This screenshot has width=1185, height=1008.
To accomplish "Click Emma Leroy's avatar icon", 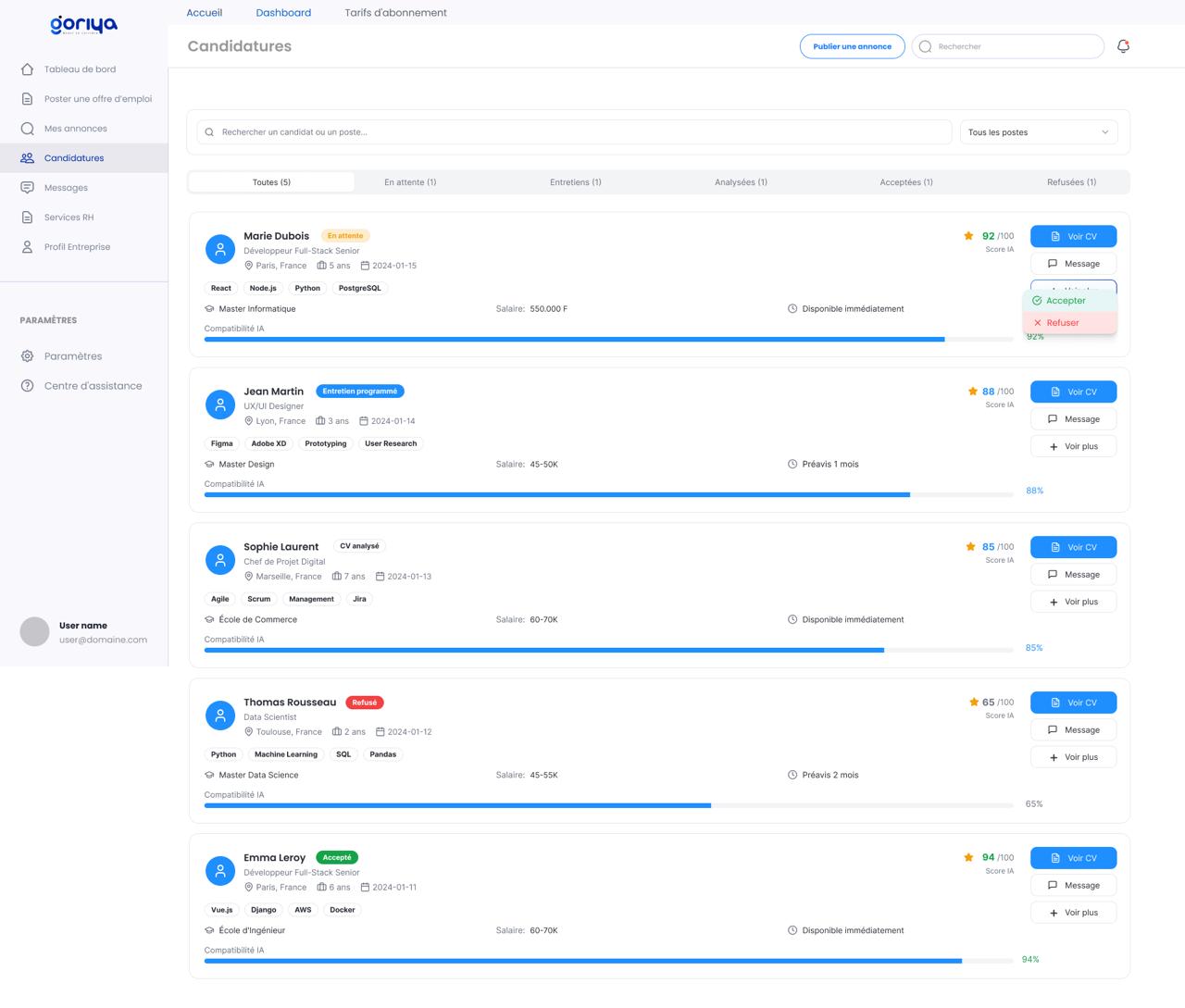I will click(x=219, y=871).
